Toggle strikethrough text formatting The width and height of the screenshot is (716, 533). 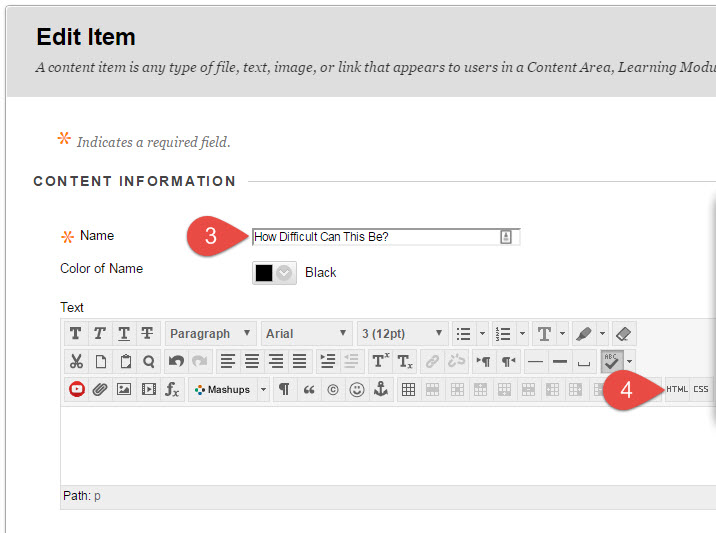click(147, 333)
